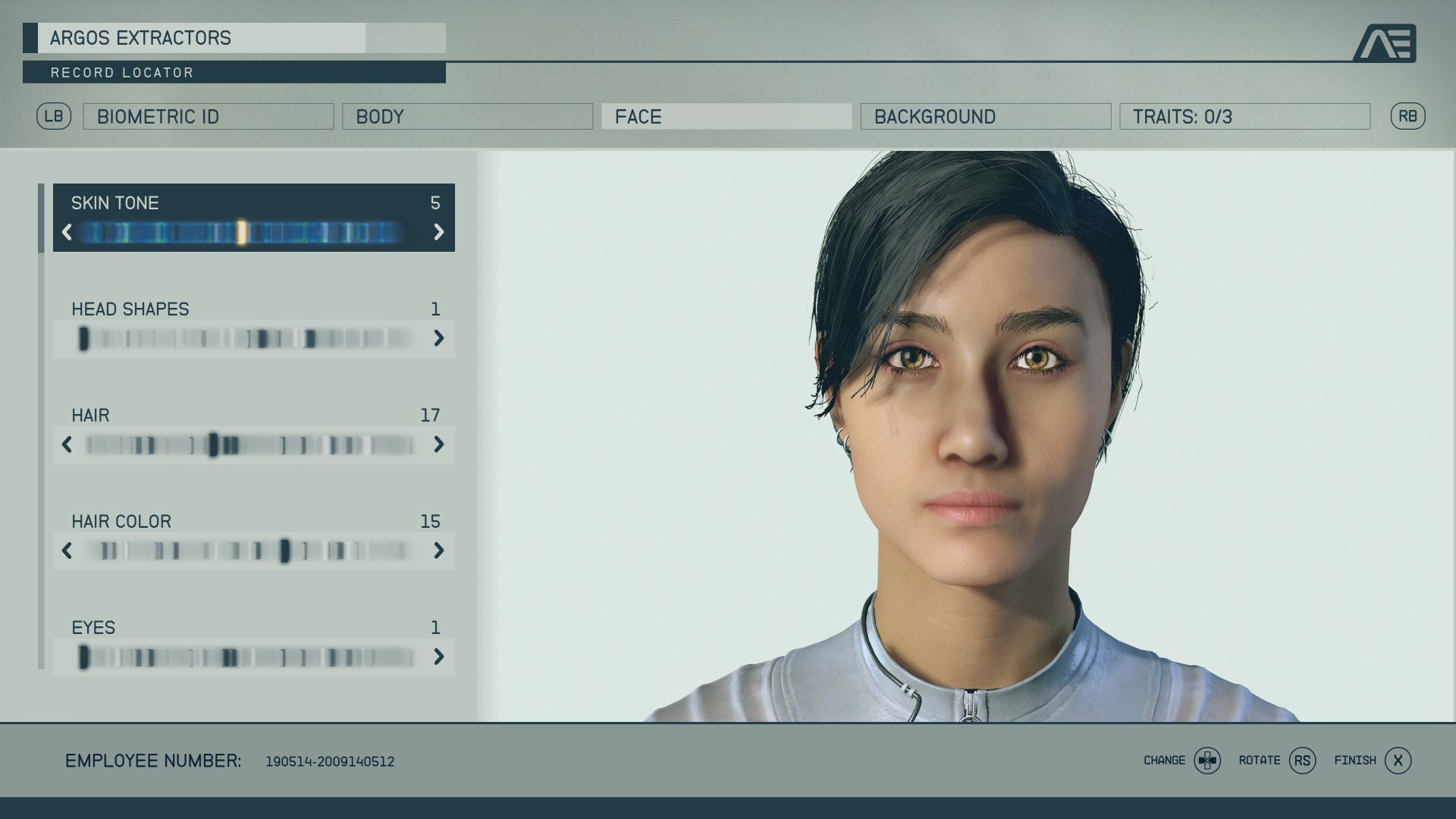
Task: Click the Hair Color slider track
Action: coord(250,551)
